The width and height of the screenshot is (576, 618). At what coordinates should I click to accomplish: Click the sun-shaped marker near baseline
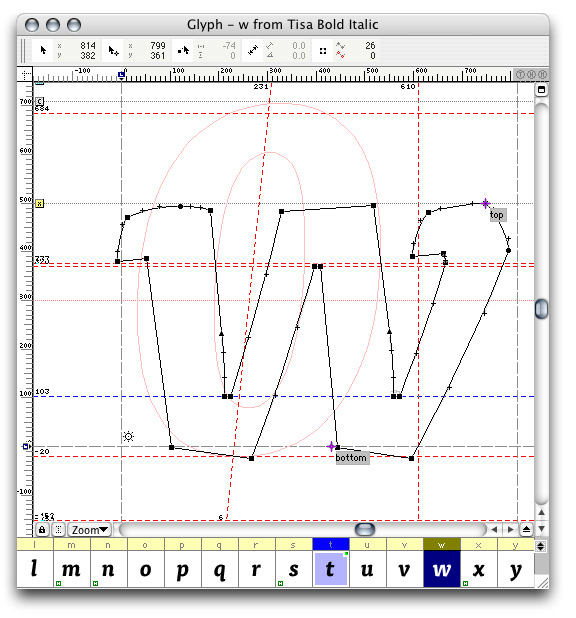click(129, 436)
